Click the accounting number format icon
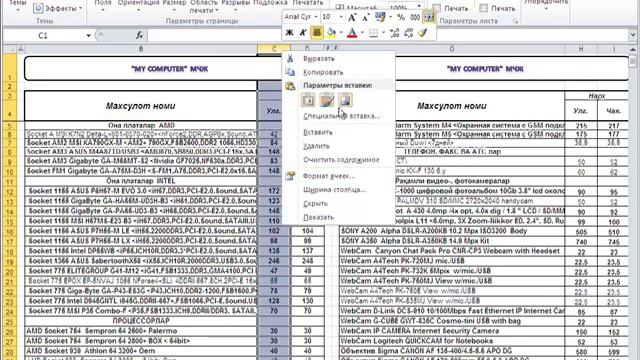640x360 pixels. tap(380, 17)
